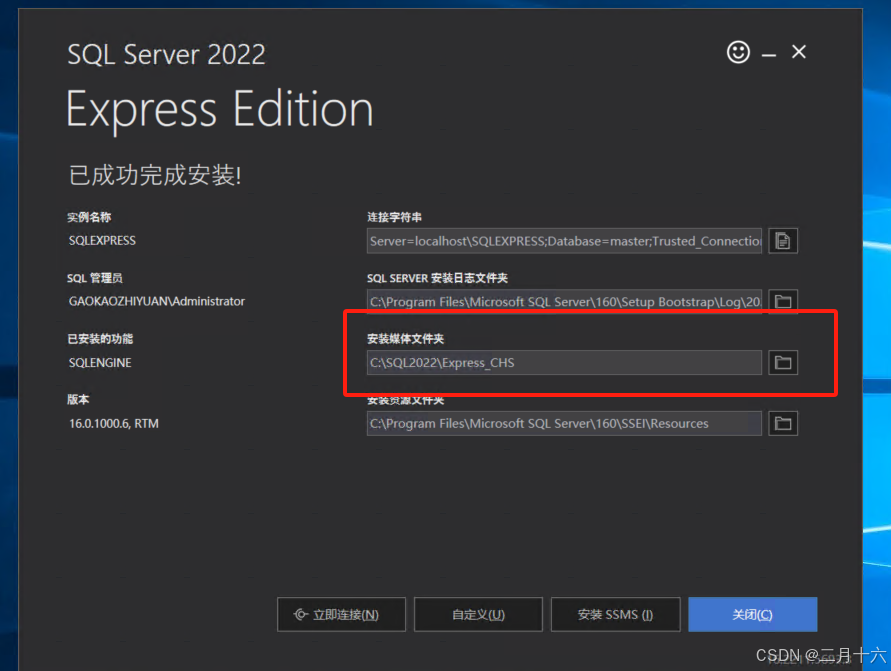Click the 立即连接(N) connect now button
Viewport: 891px width, 671px height.
[342, 614]
